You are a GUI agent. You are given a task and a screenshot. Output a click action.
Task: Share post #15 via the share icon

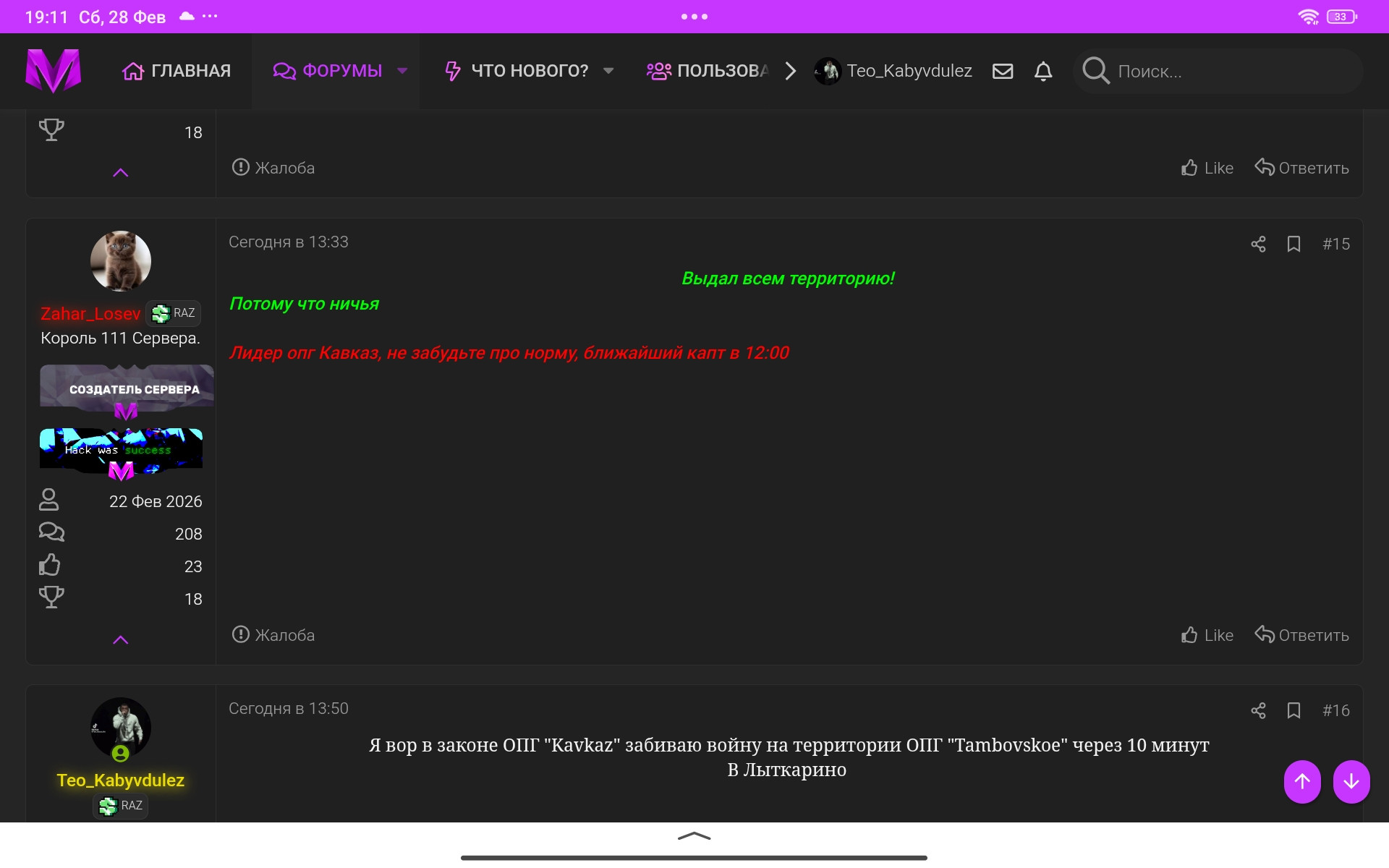pyautogui.click(x=1258, y=244)
